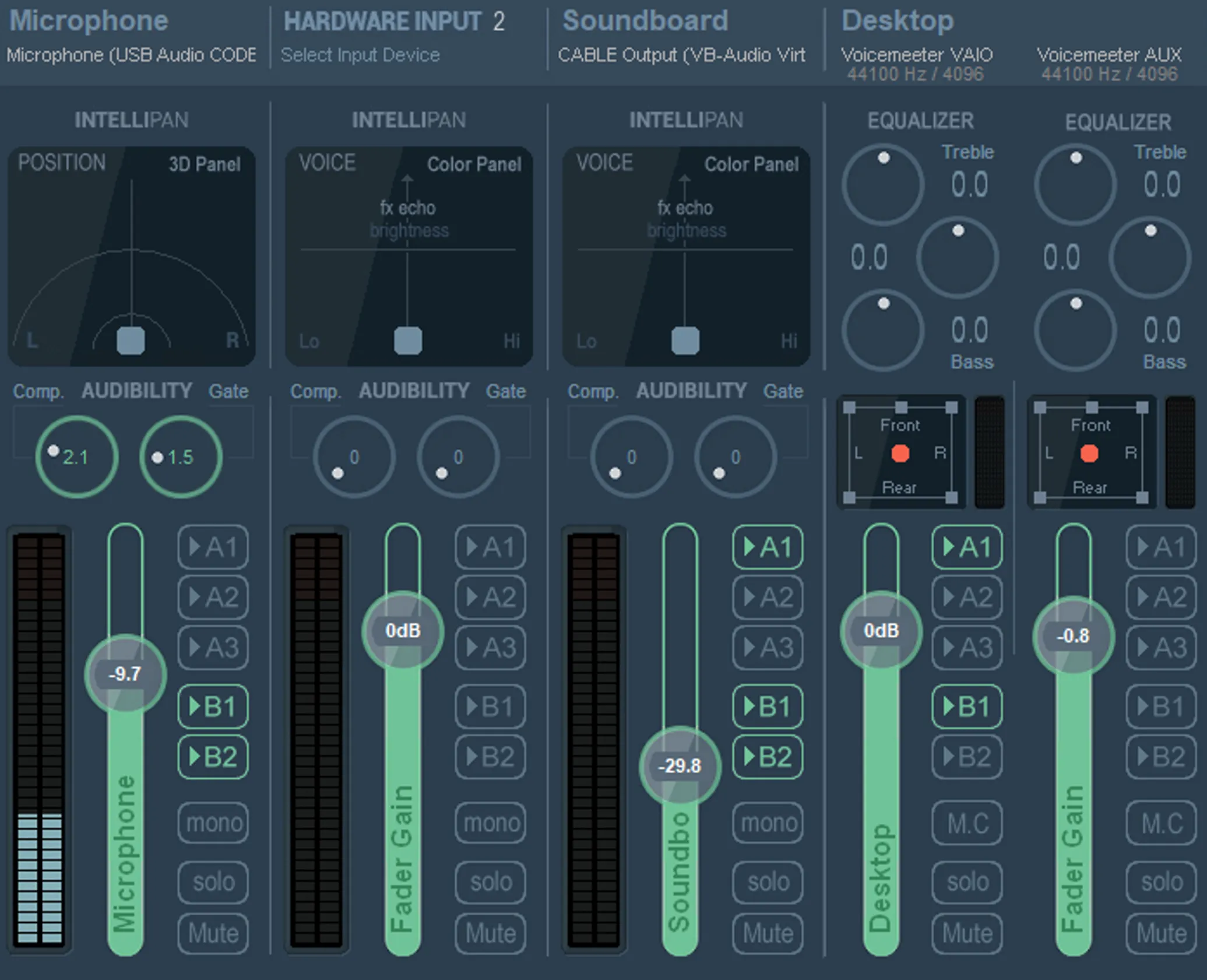
Task: Click Hardware Input 2 Comp knob
Action: tap(354, 456)
